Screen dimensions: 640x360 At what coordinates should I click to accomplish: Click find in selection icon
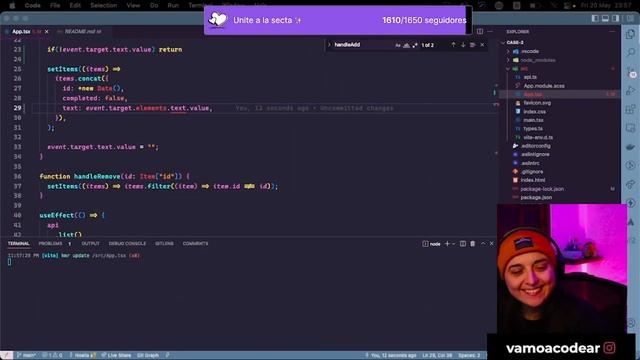click(x=473, y=45)
